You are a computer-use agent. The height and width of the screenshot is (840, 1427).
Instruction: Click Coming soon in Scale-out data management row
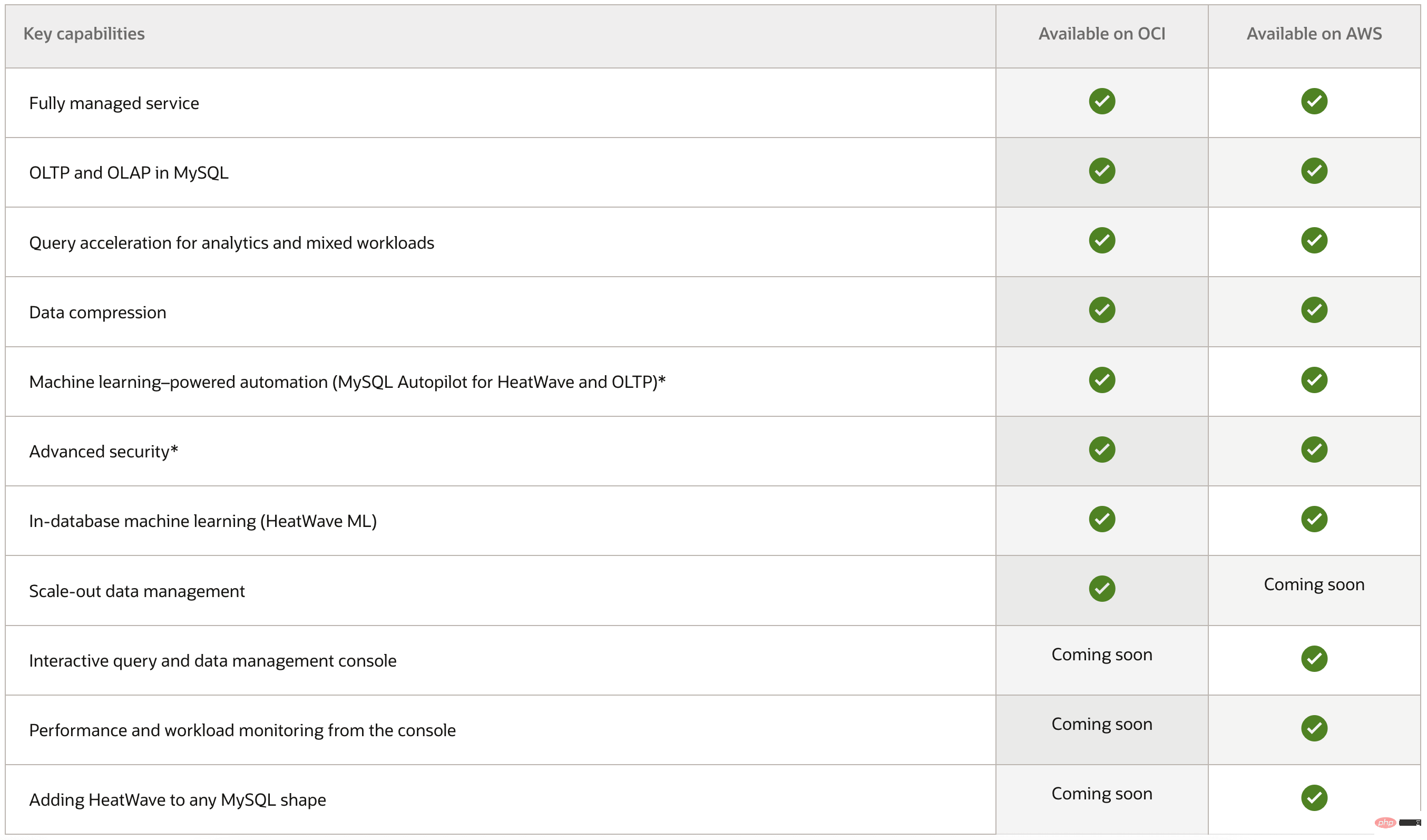pyautogui.click(x=1314, y=584)
